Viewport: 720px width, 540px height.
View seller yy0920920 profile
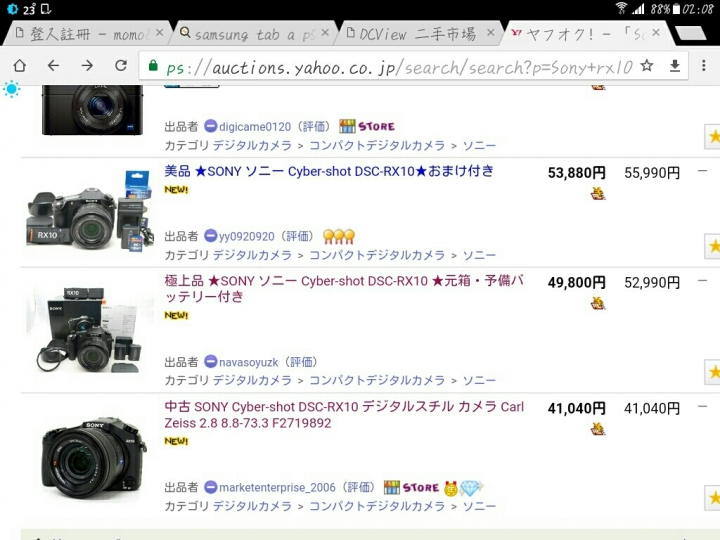(247, 236)
